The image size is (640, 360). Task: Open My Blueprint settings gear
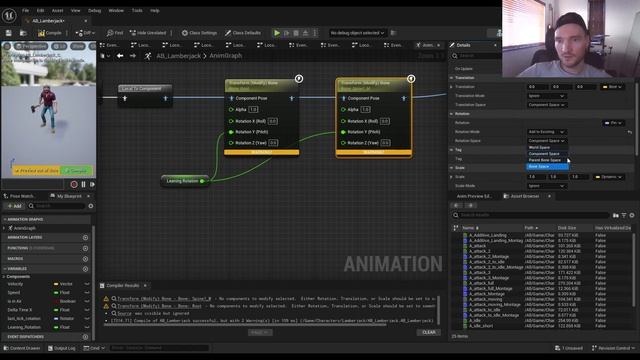(91, 206)
